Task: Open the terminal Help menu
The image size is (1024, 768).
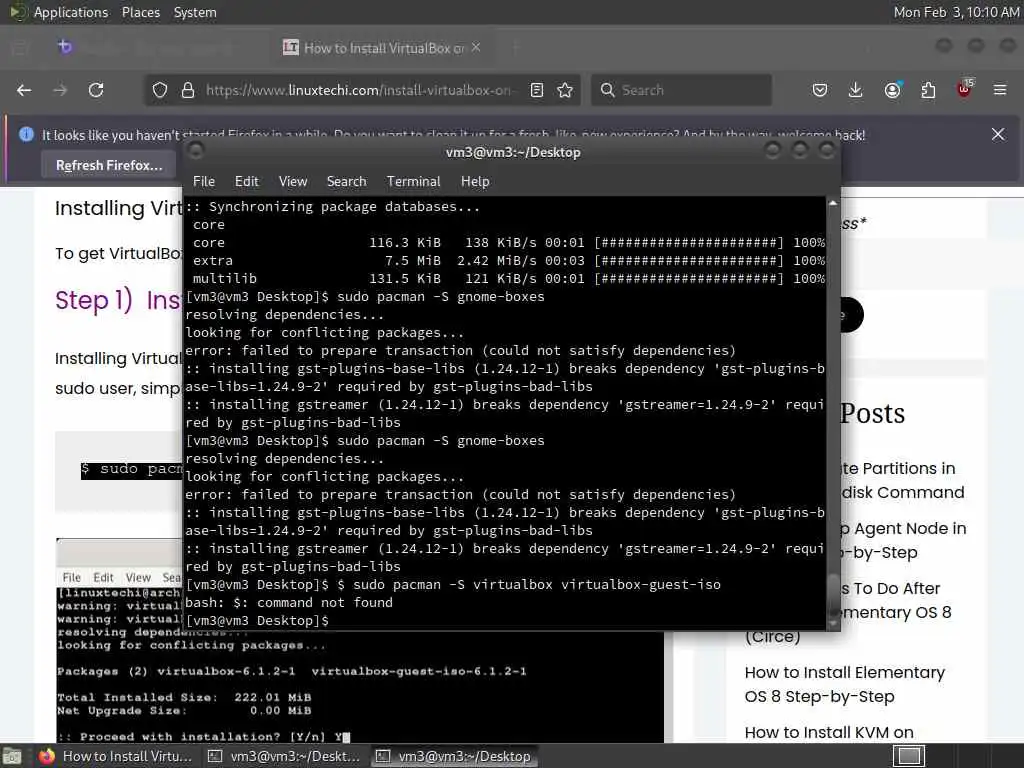Action: tap(475, 182)
